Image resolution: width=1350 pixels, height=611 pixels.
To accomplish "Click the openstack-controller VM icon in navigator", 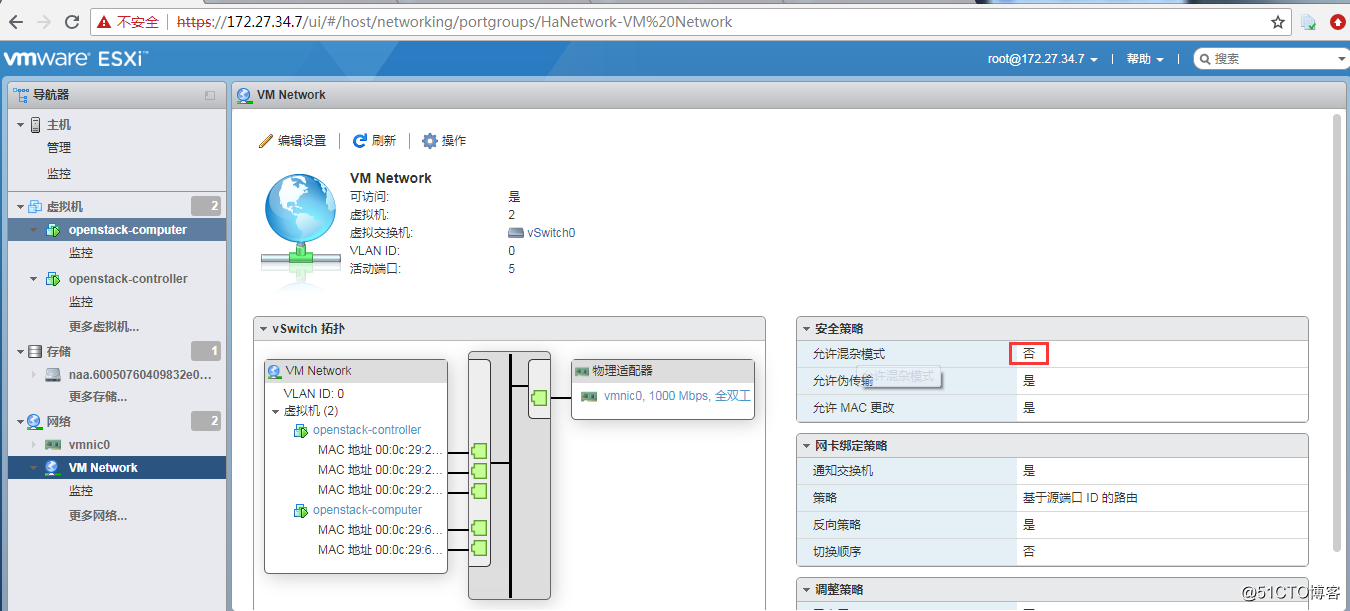I will [x=53, y=279].
